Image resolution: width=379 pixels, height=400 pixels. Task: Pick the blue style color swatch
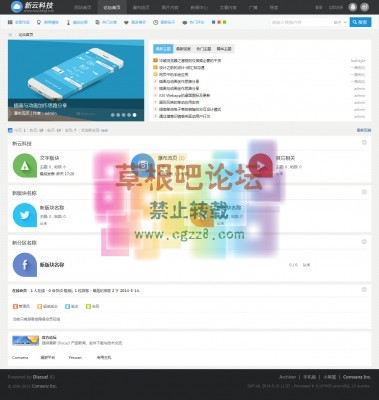[x=214, y=22]
